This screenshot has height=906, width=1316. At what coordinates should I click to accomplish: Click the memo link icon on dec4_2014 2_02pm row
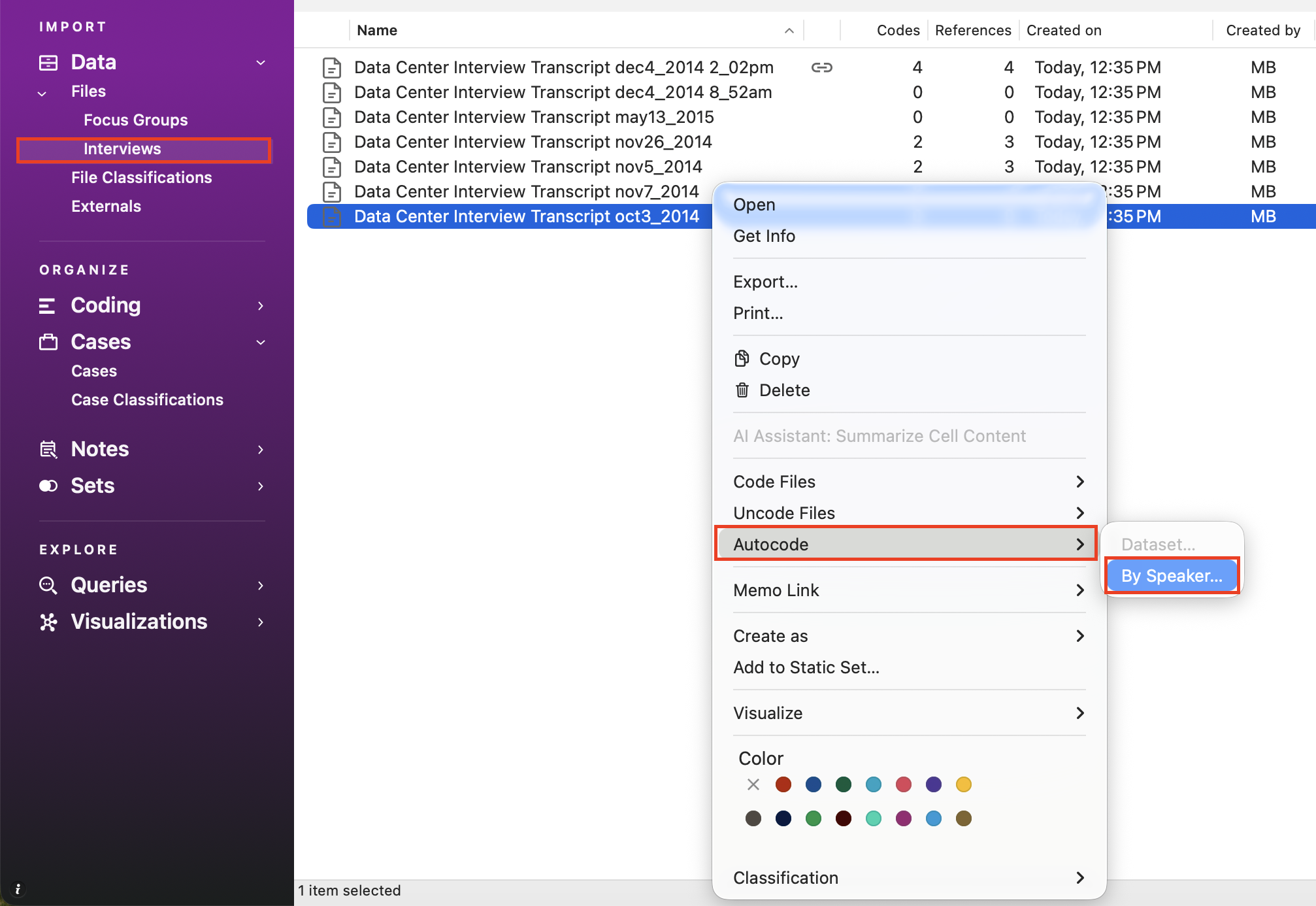[821, 67]
